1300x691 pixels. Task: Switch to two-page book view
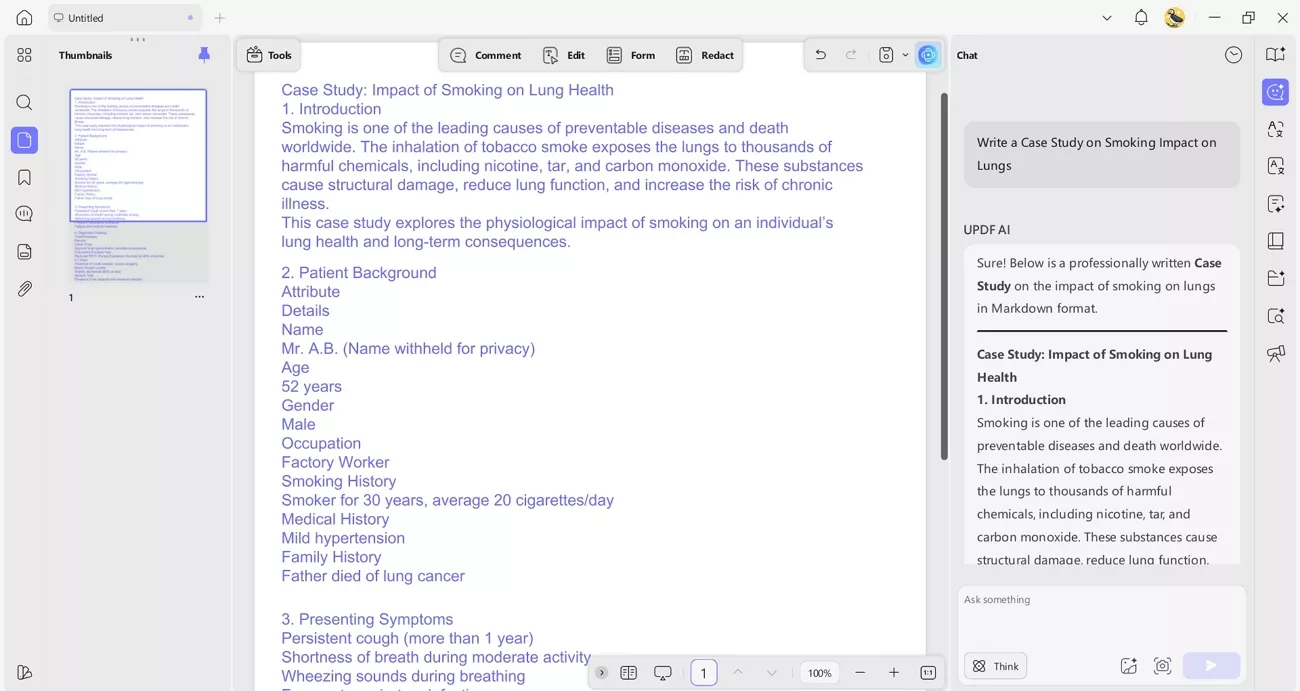(629, 673)
